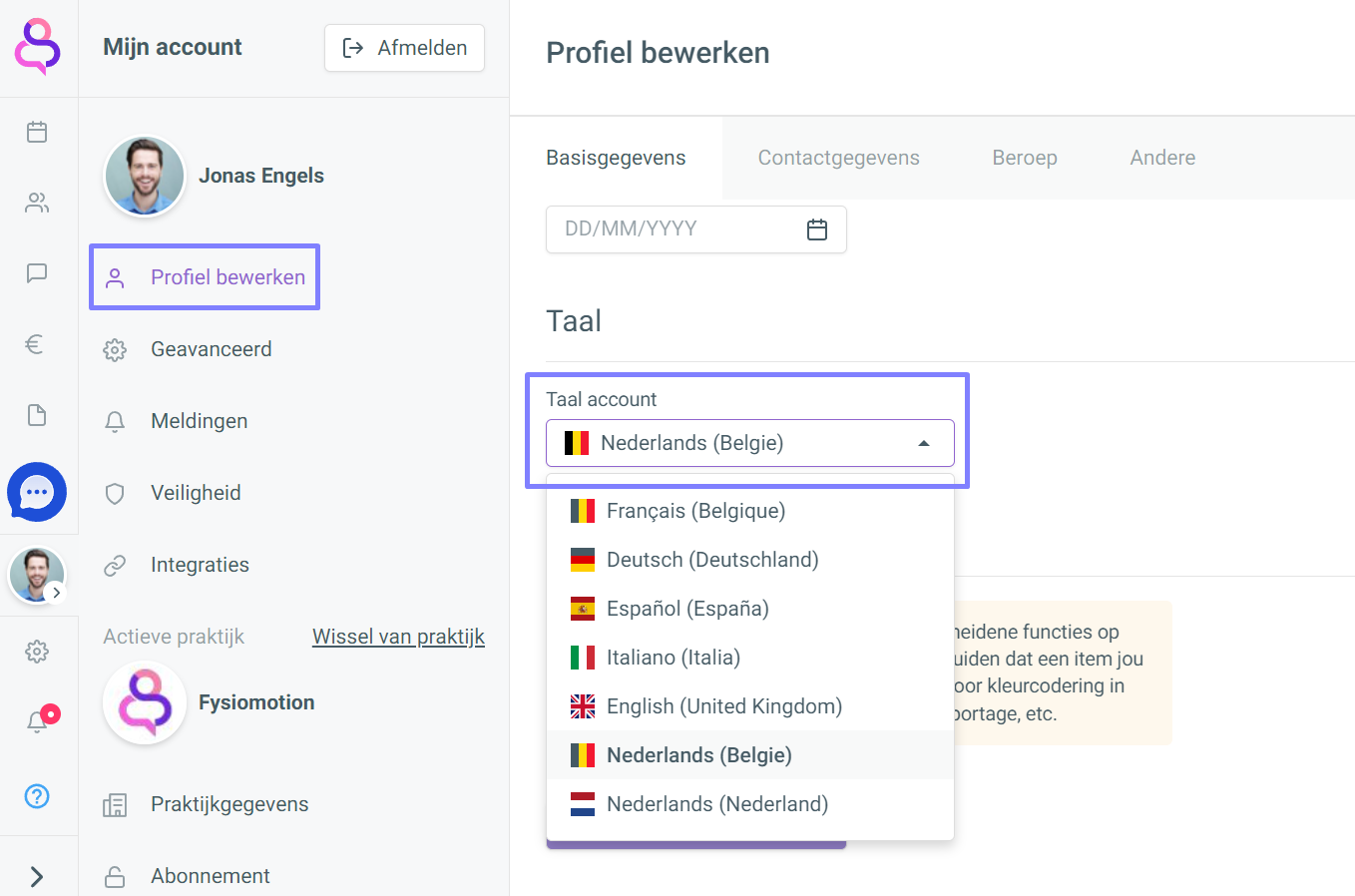Collapse the Taal account dropdown

tap(750, 443)
